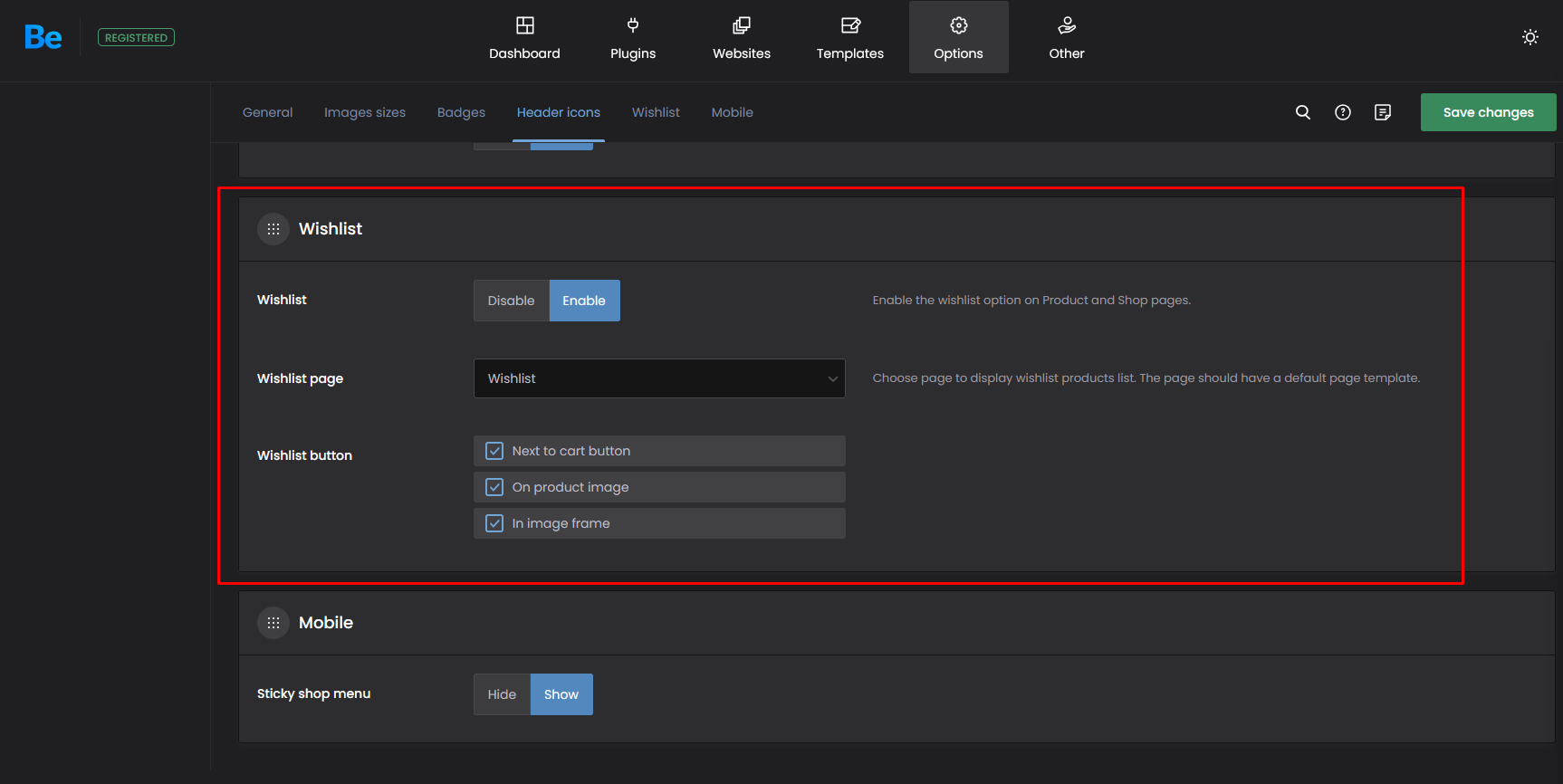
Task: Open the options search icon
Action: point(1303,112)
